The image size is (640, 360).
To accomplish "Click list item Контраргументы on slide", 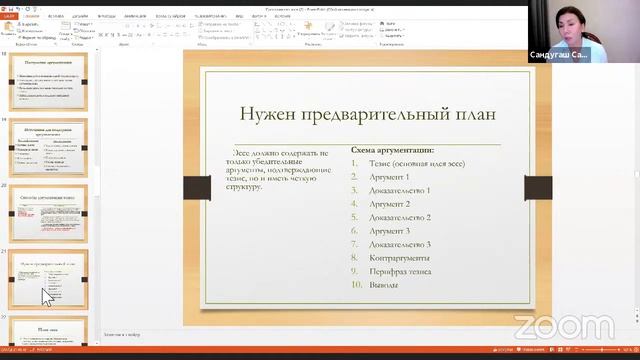I will (399, 258).
